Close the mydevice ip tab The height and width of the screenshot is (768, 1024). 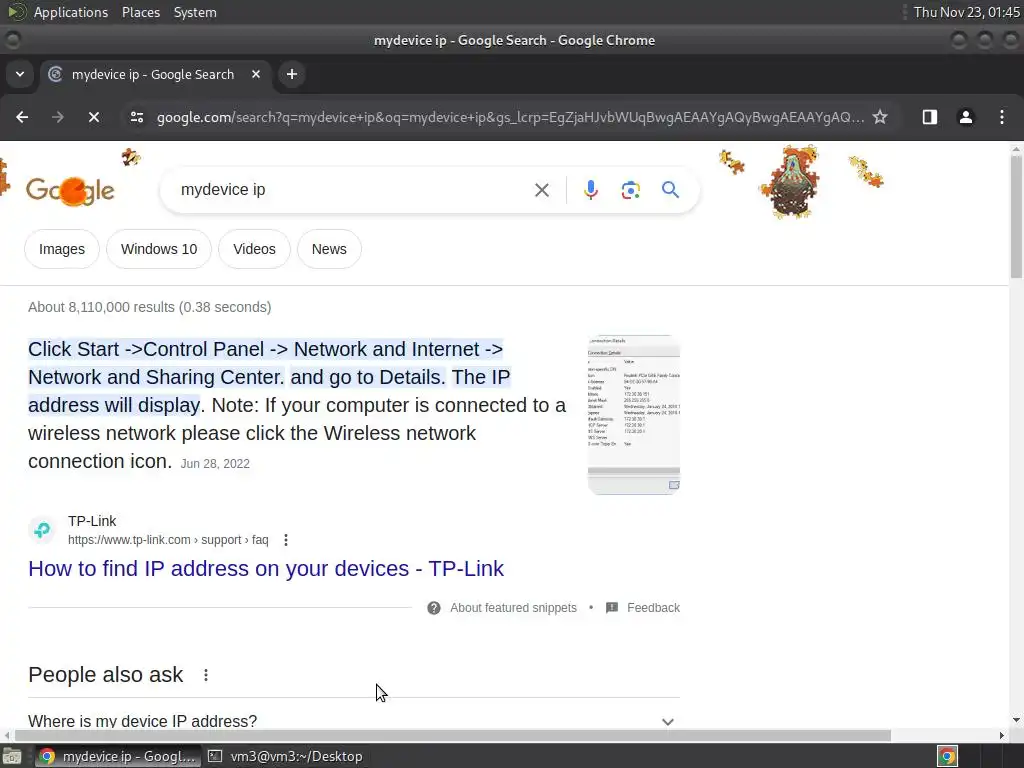[256, 74]
